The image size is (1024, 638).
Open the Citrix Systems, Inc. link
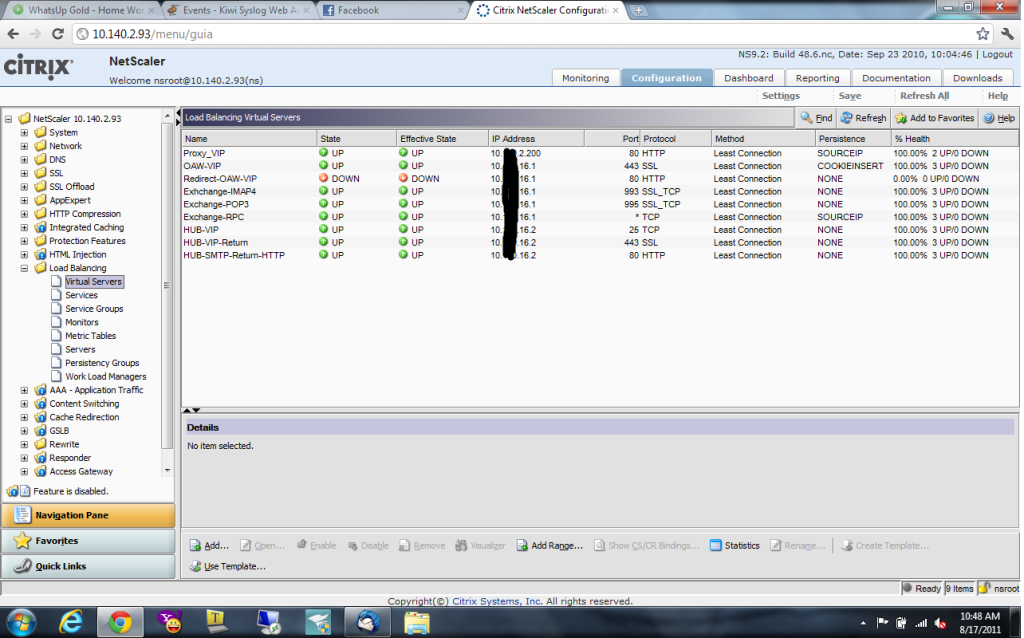[x=497, y=601]
